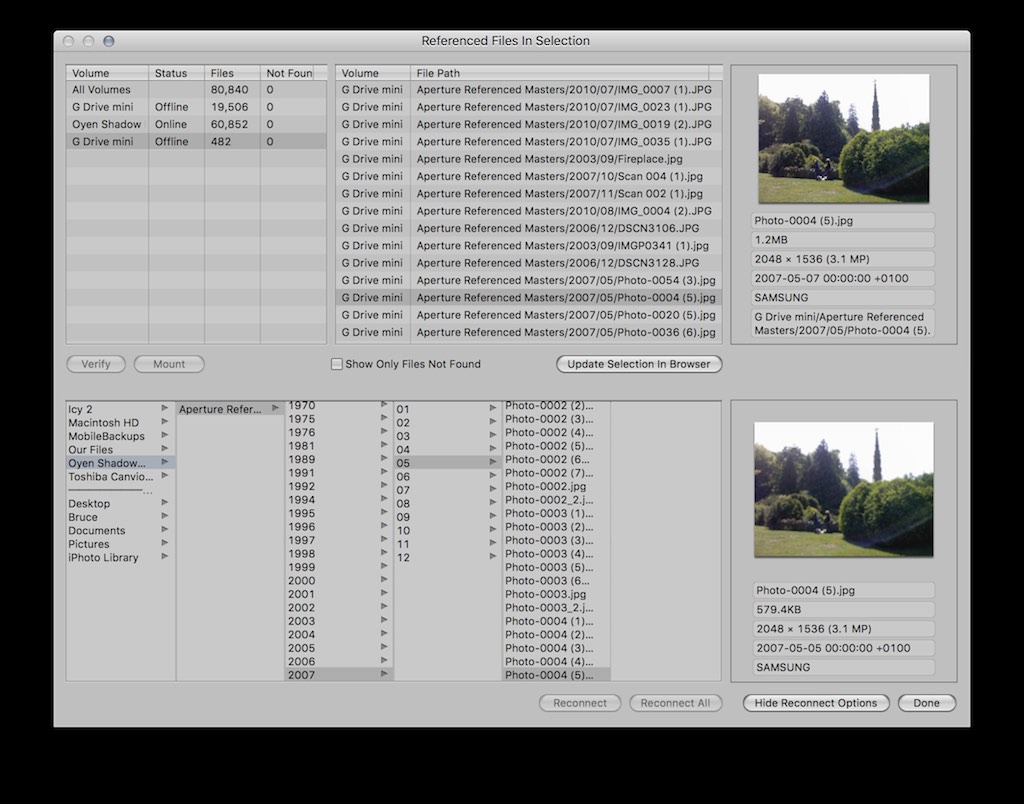This screenshot has width=1024, height=804.
Task: Expand the MobileBackups arrow
Action: pos(165,435)
